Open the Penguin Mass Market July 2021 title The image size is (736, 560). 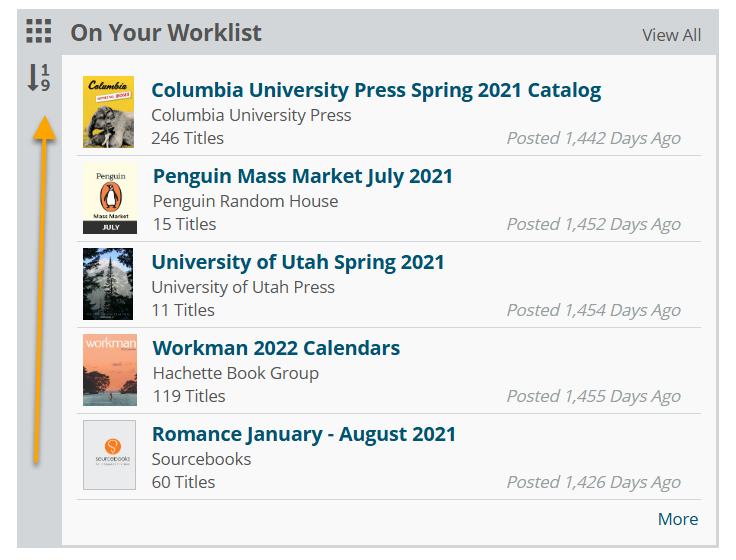pyautogui.click(x=302, y=176)
